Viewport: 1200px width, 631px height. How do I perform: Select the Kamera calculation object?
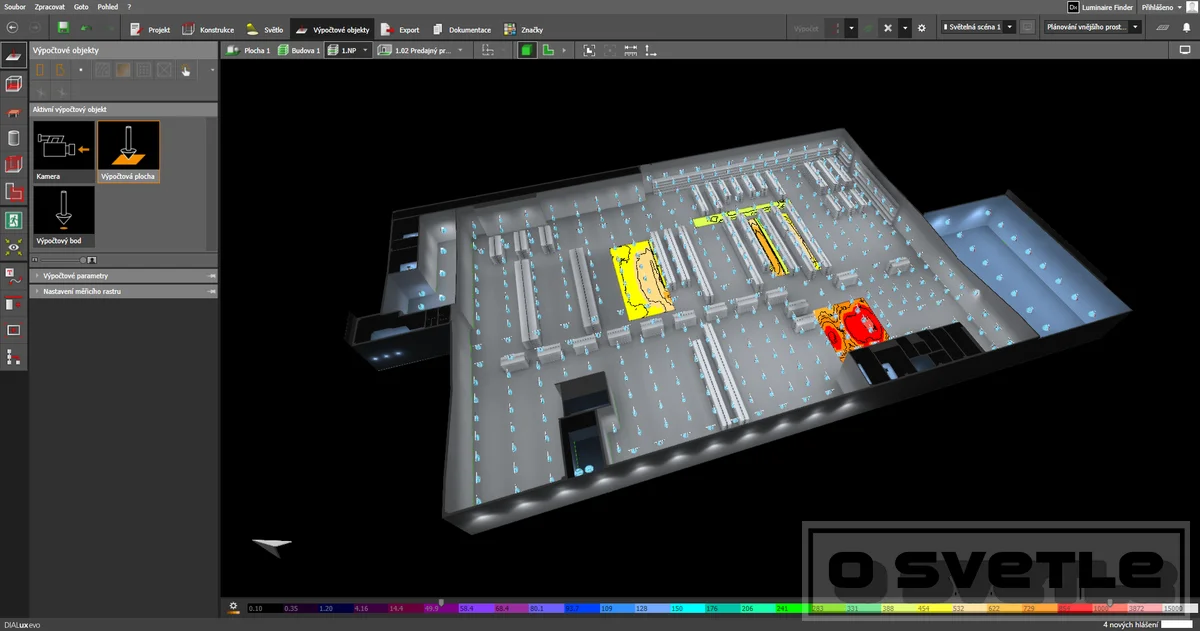[63, 152]
